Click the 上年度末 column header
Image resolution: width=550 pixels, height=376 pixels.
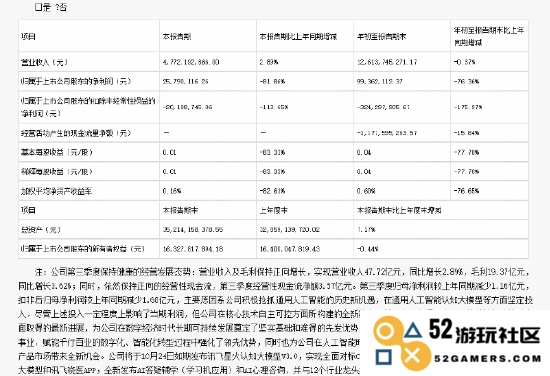[x=274, y=210]
